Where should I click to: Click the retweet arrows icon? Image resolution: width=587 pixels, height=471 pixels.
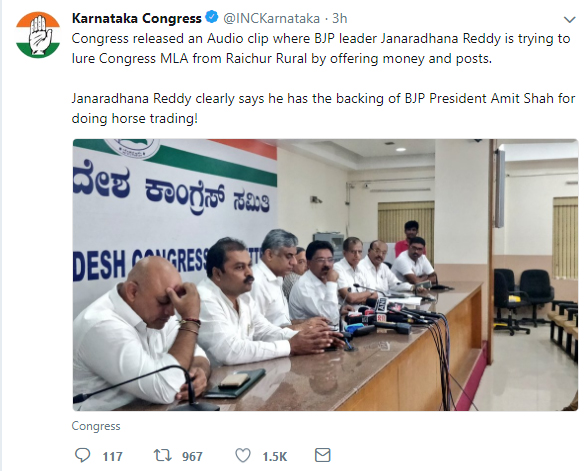coord(162,455)
